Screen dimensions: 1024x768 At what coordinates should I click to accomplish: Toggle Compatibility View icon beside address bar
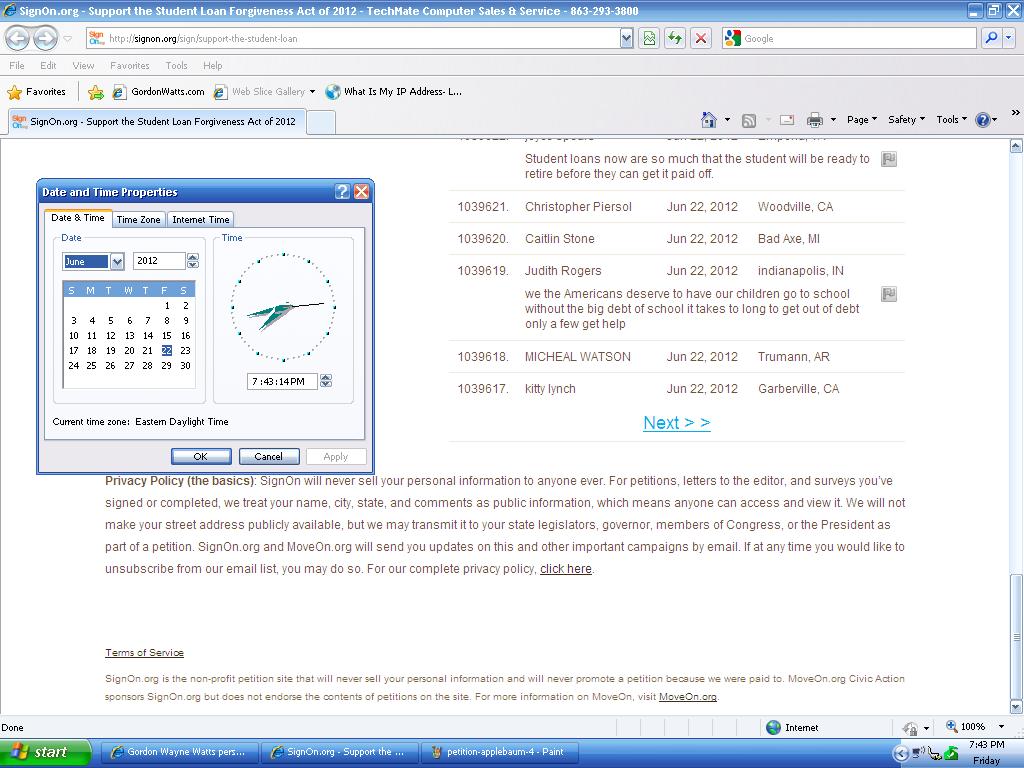coord(648,39)
